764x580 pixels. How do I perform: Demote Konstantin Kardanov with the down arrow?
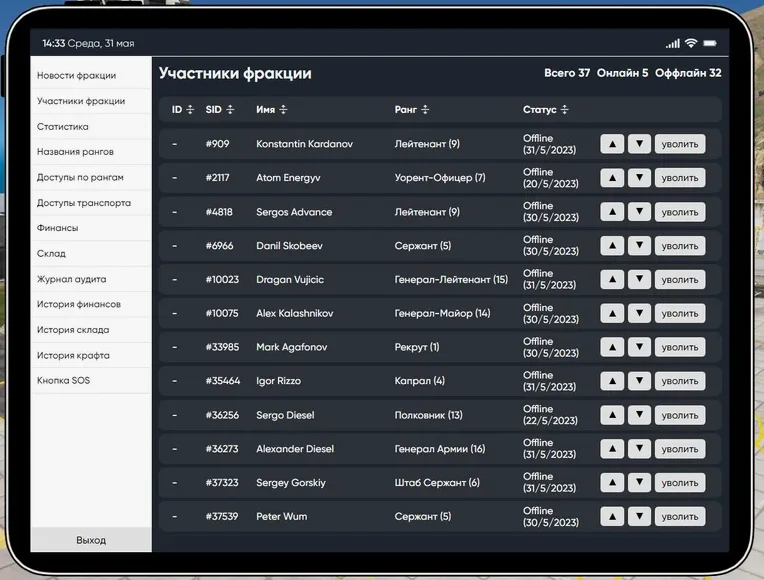pos(639,144)
